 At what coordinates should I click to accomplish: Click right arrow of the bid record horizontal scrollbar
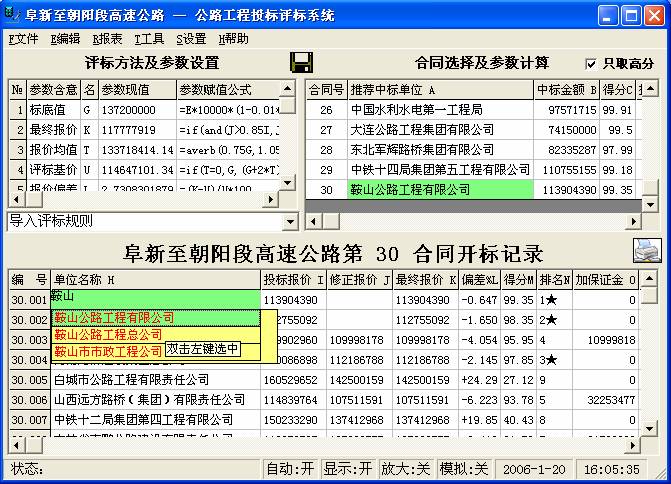point(632,445)
